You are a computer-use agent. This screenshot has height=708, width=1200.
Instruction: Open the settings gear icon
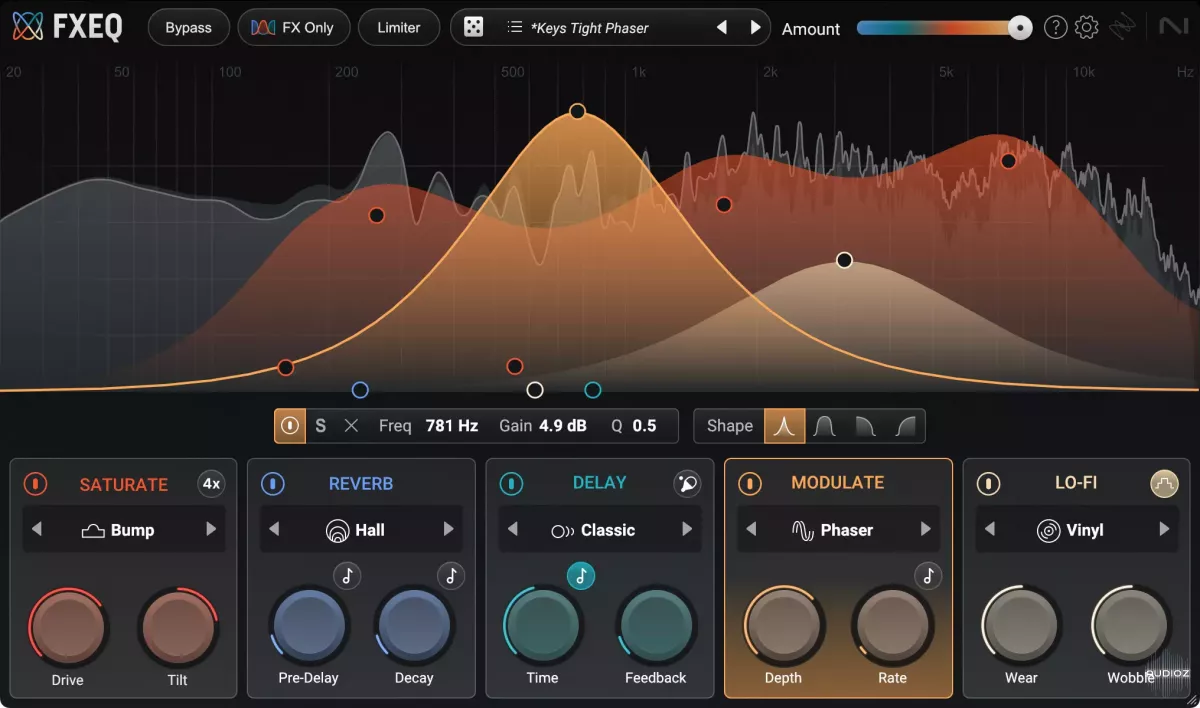pyautogui.click(x=1086, y=28)
